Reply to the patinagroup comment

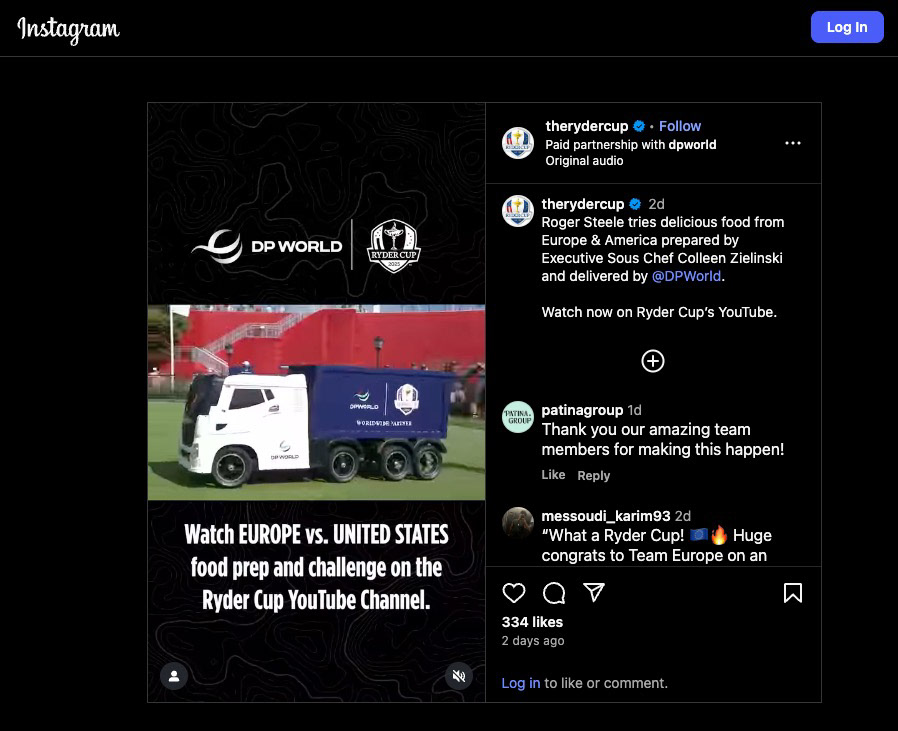[593, 475]
